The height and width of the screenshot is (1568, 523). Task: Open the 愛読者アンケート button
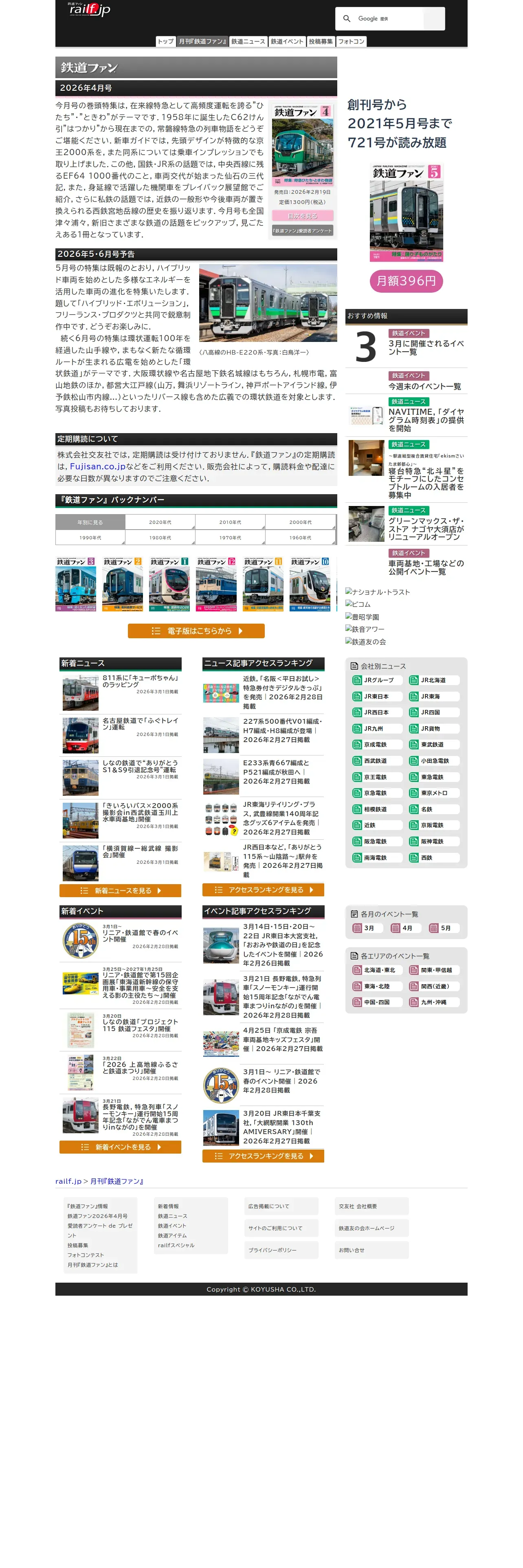click(x=303, y=231)
